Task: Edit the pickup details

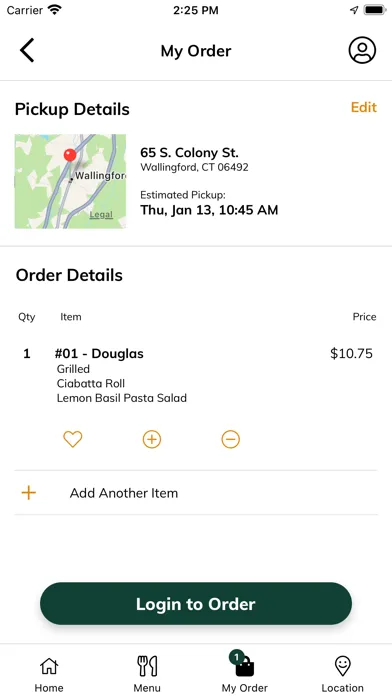Action: click(x=364, y=107)
